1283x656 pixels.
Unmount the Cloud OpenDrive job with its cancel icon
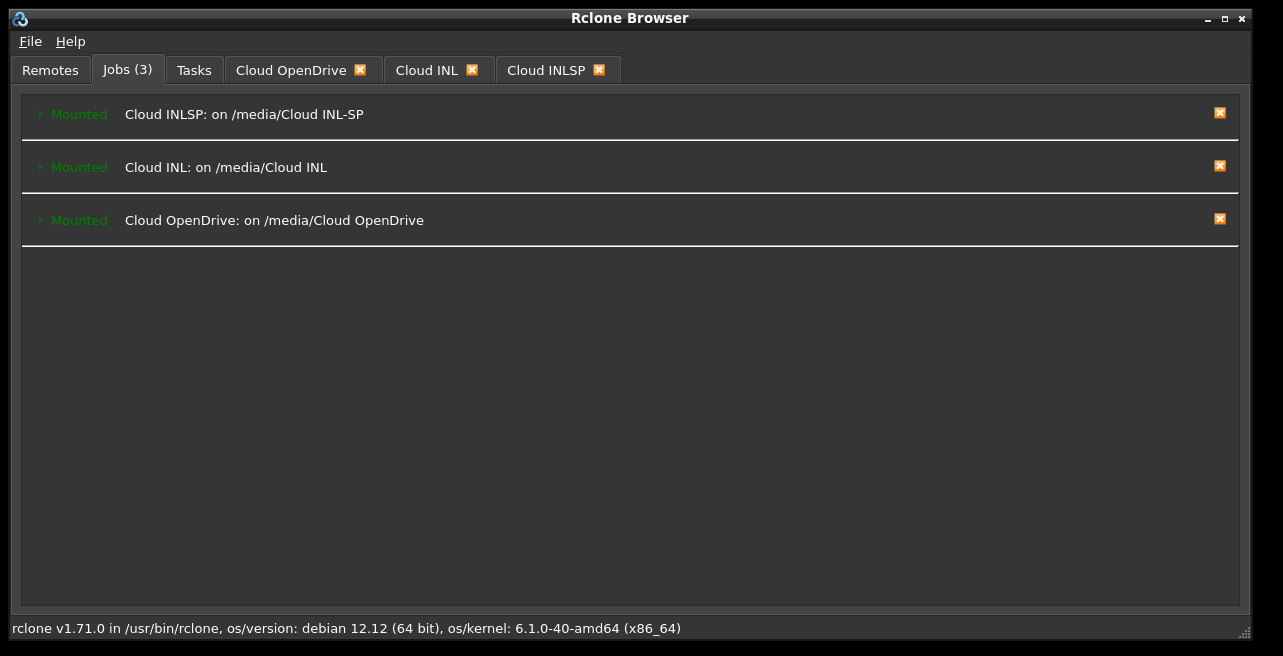pos(1220,219)
